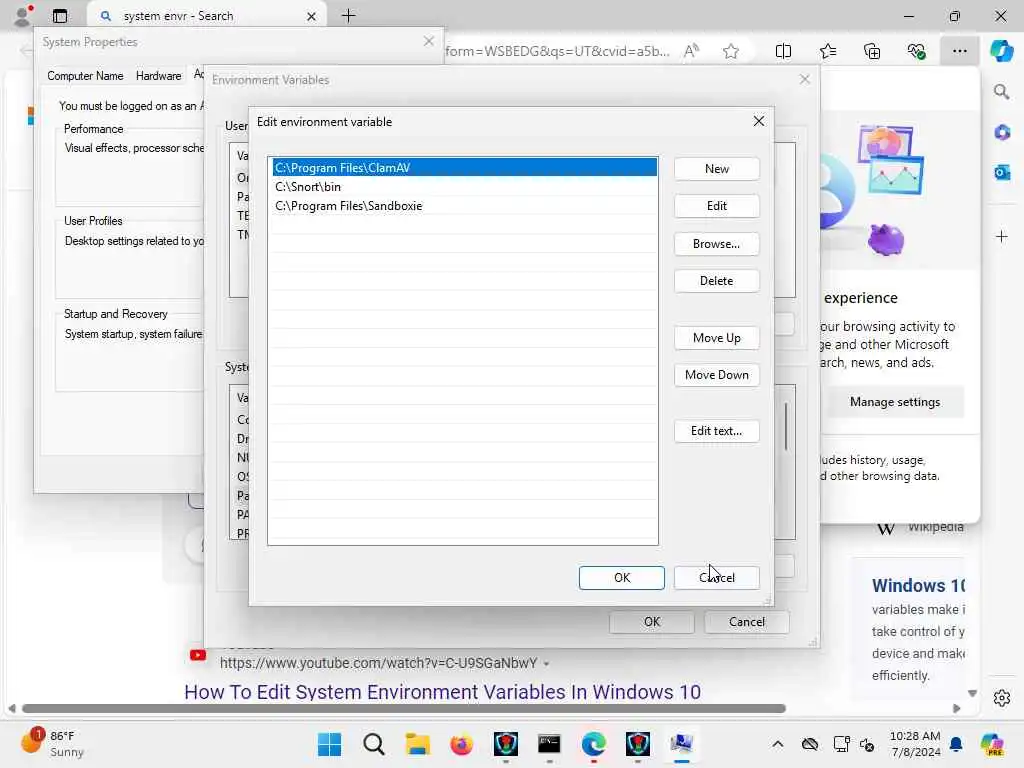
Task: Select the 'system envr - Search' browser tab
Action: (206, 16)
